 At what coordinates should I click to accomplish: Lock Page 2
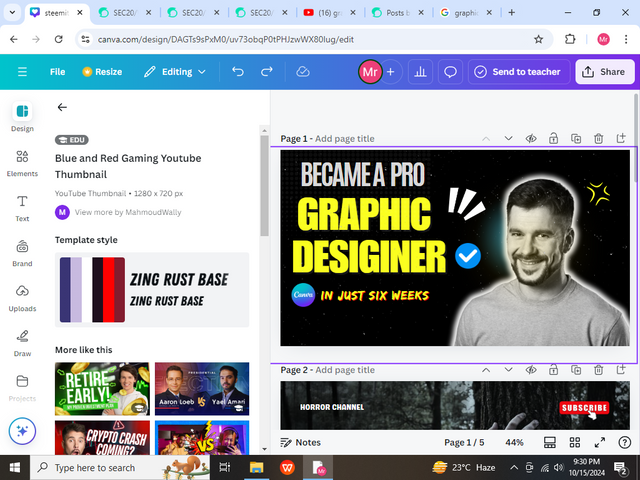click(x=553, y=370)
